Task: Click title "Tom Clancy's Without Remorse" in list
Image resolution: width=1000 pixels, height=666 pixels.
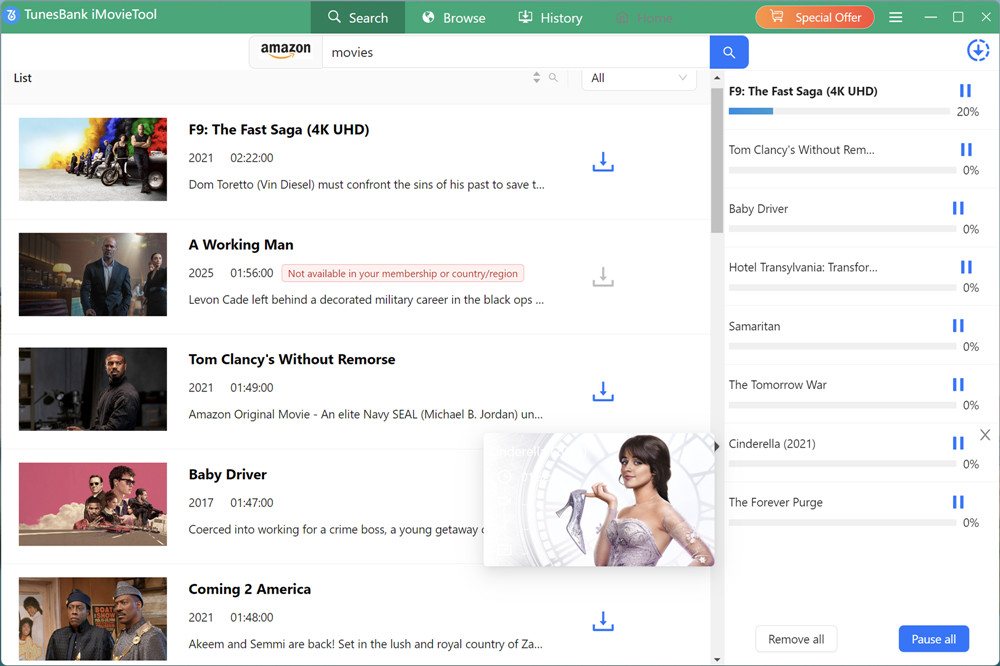Action: coord(291,360)
